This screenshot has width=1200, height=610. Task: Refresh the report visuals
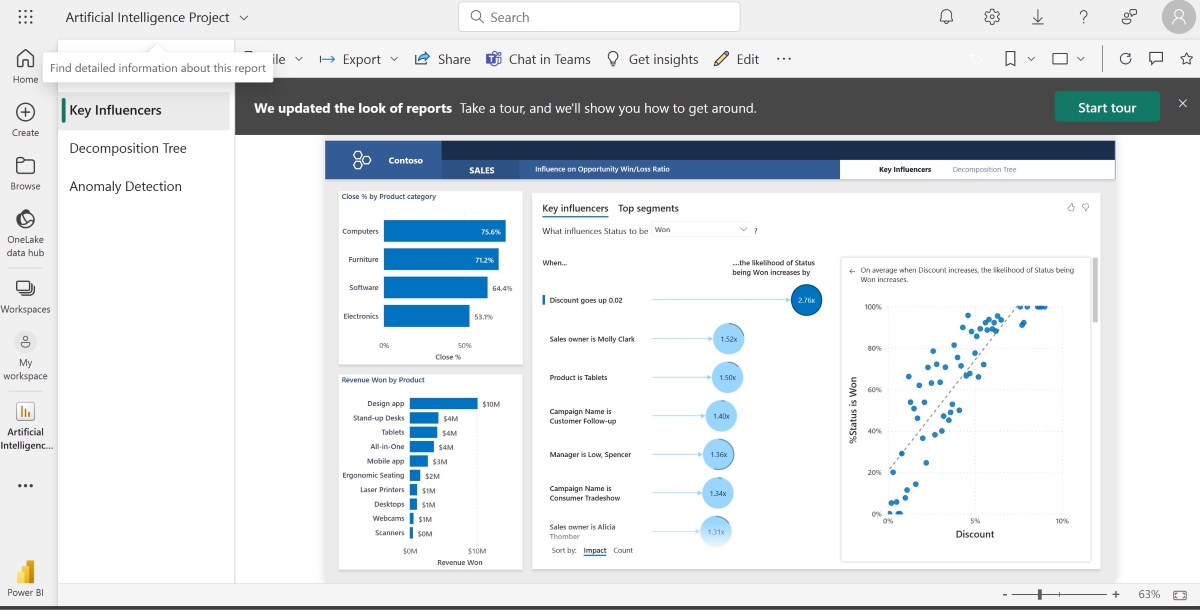(1127, 59)
